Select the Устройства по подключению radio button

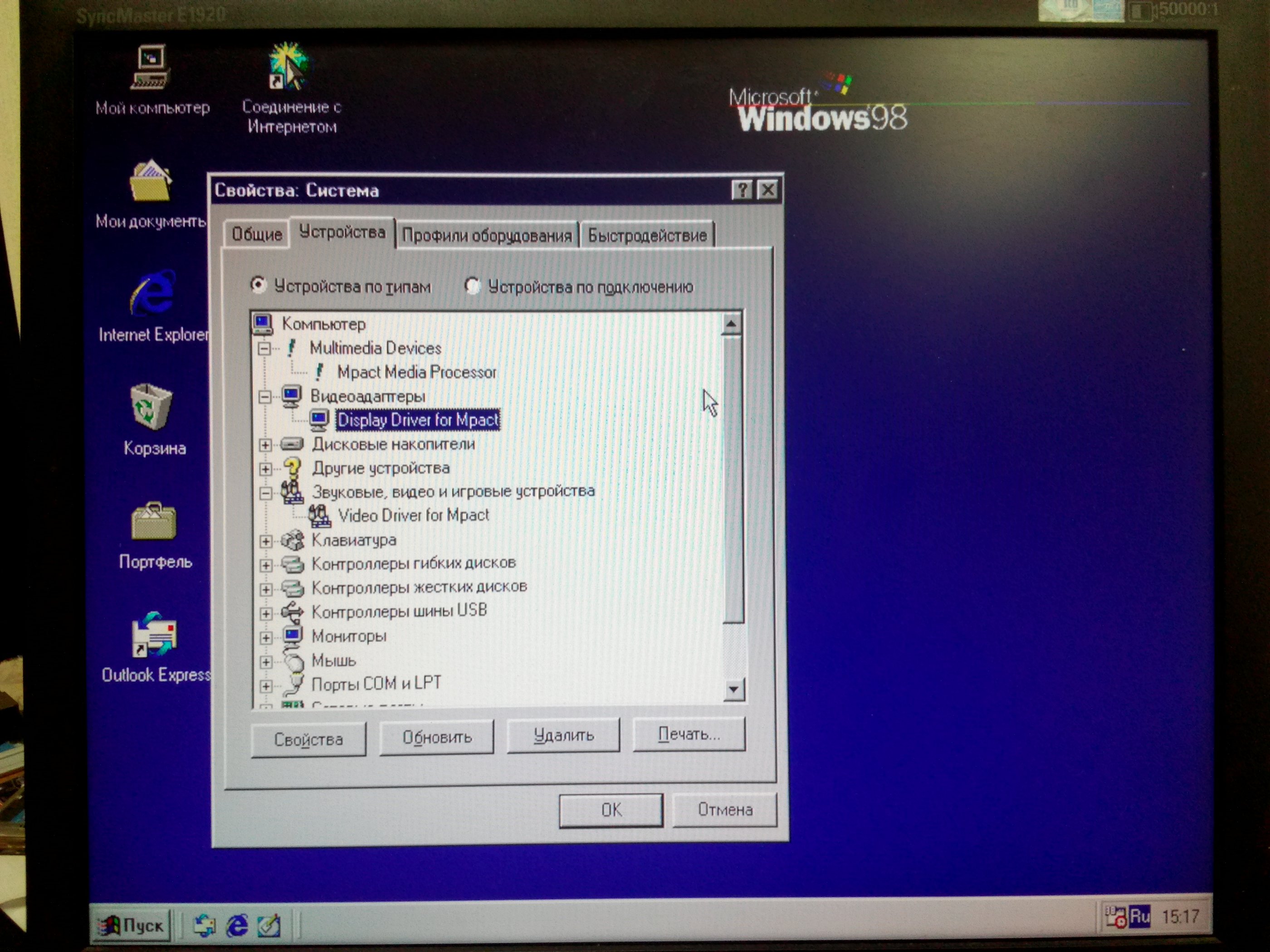[x=472, y=286]
